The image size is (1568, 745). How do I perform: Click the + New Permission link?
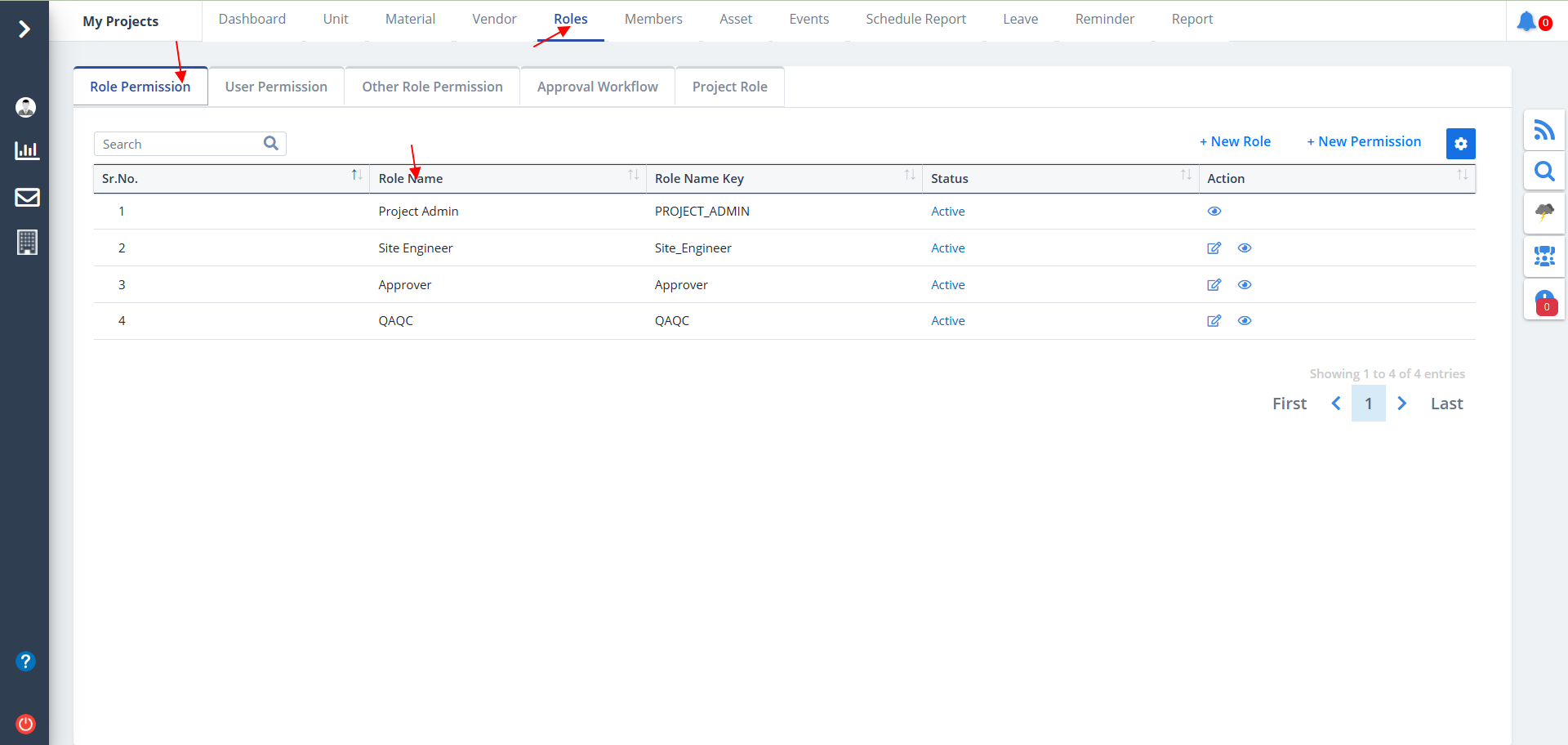coord(1364,141)
